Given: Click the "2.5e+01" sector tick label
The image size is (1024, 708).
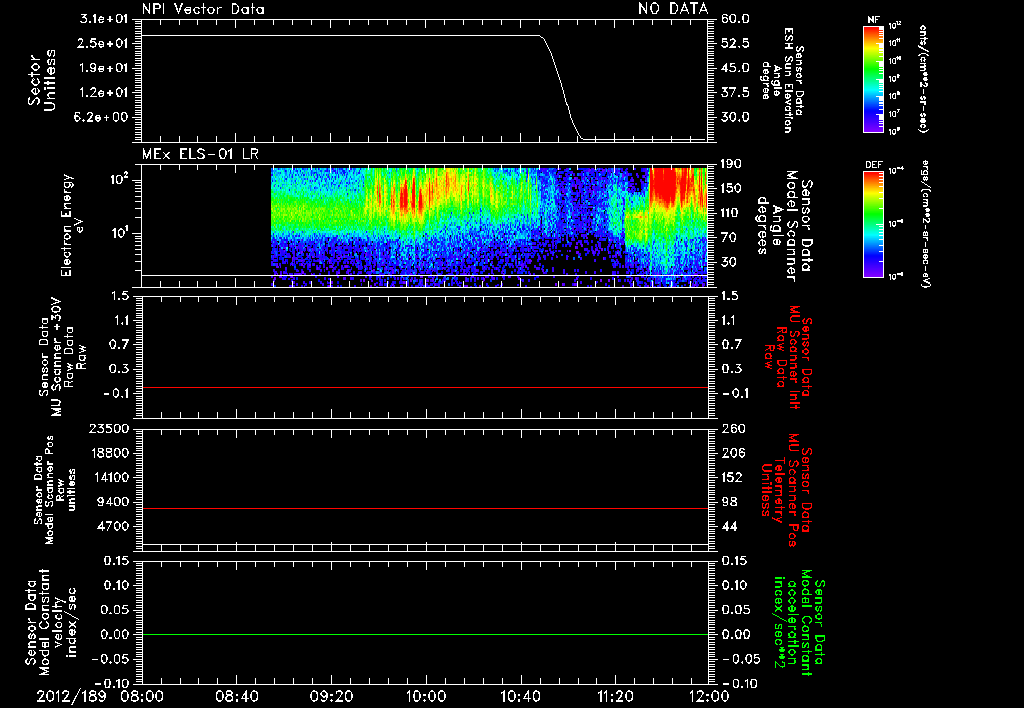Looking at the screenshot, I should tap(104, 43).
